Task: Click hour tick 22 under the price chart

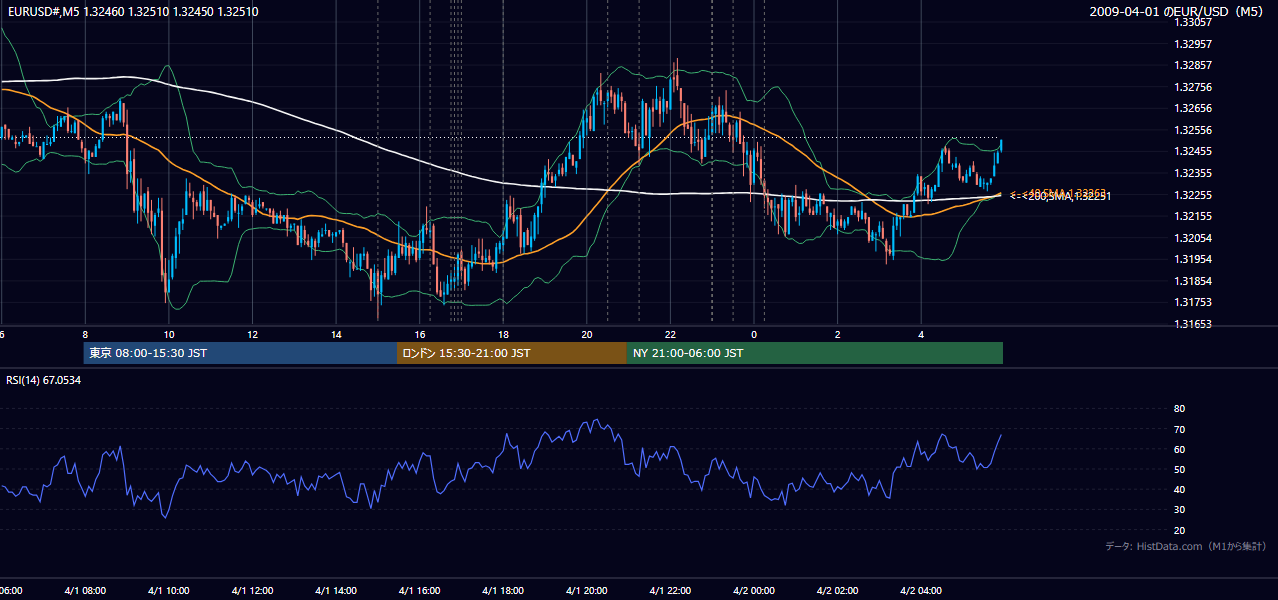Action: 671,335
